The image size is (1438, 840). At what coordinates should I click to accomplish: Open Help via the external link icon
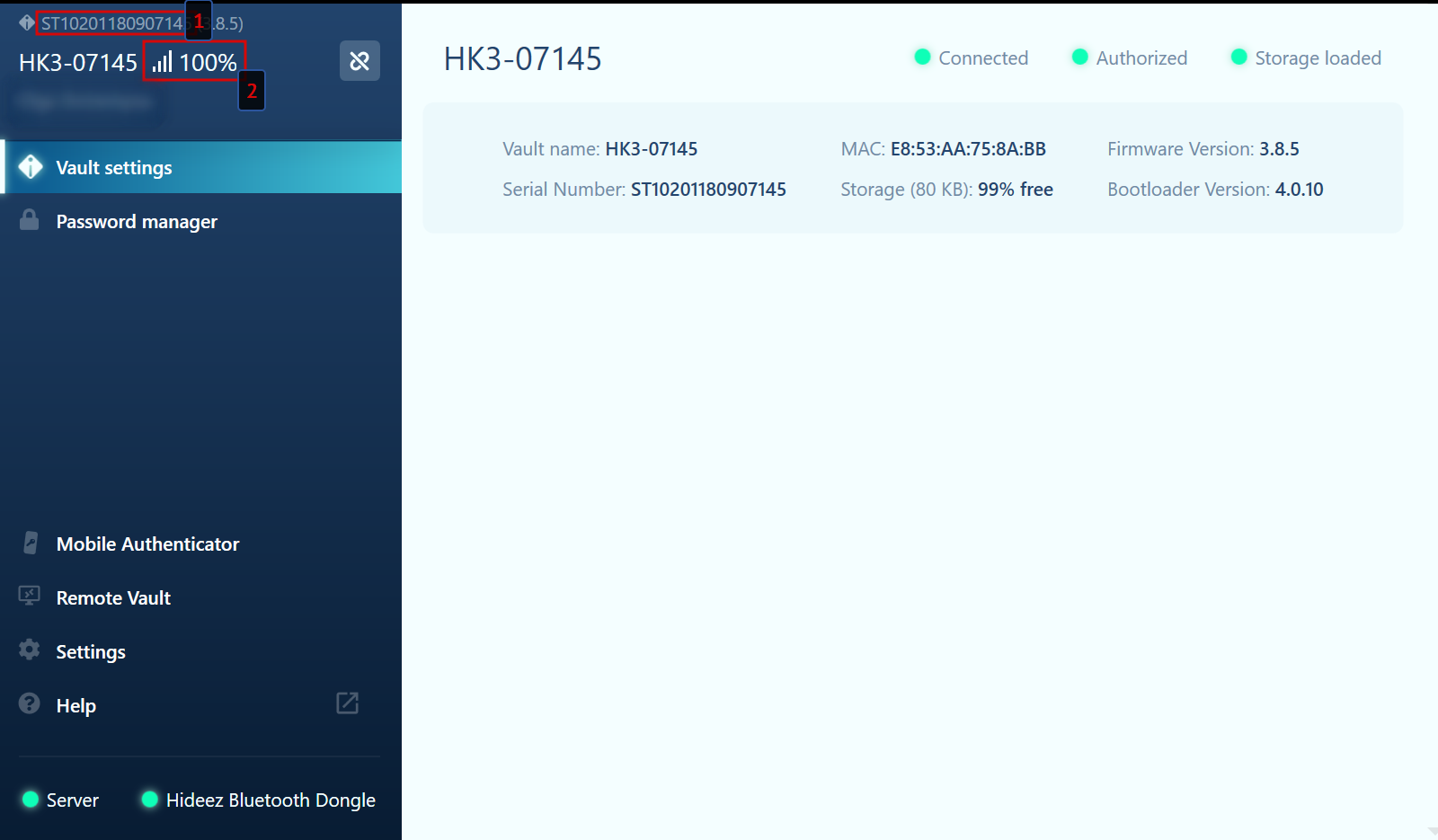click(x=349, y=703)
